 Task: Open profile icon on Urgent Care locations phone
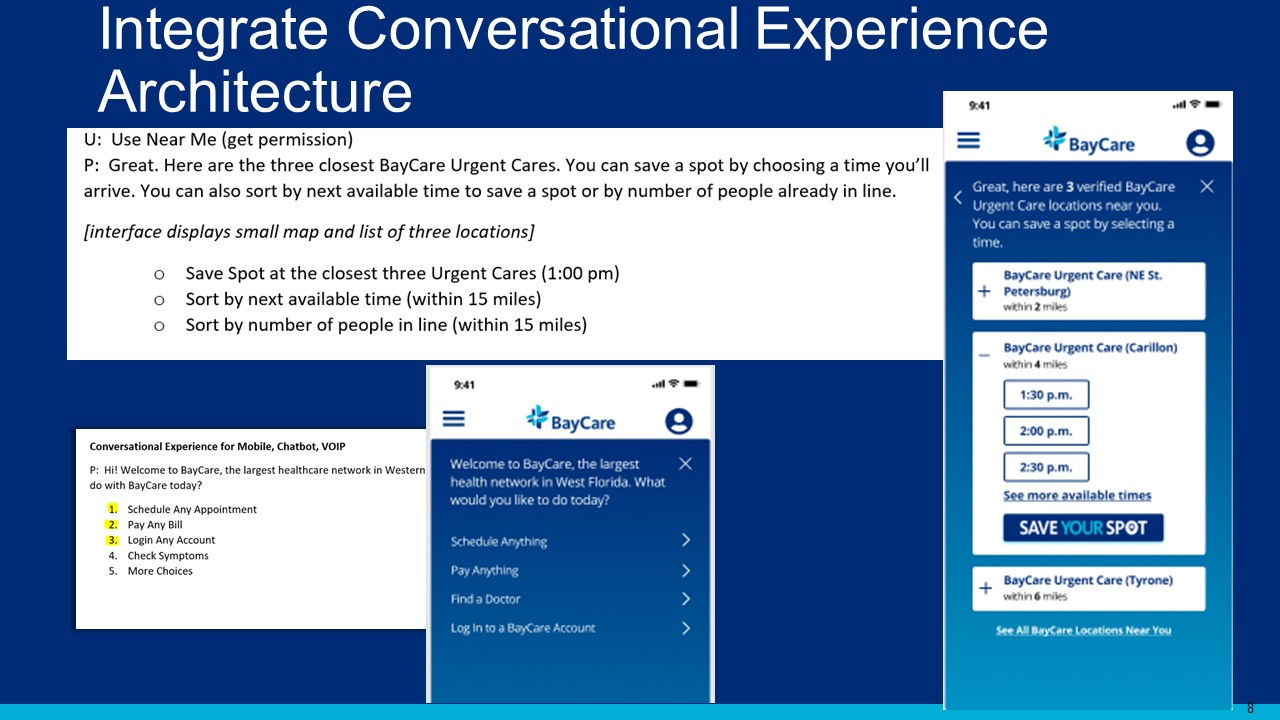(1200, 143)
